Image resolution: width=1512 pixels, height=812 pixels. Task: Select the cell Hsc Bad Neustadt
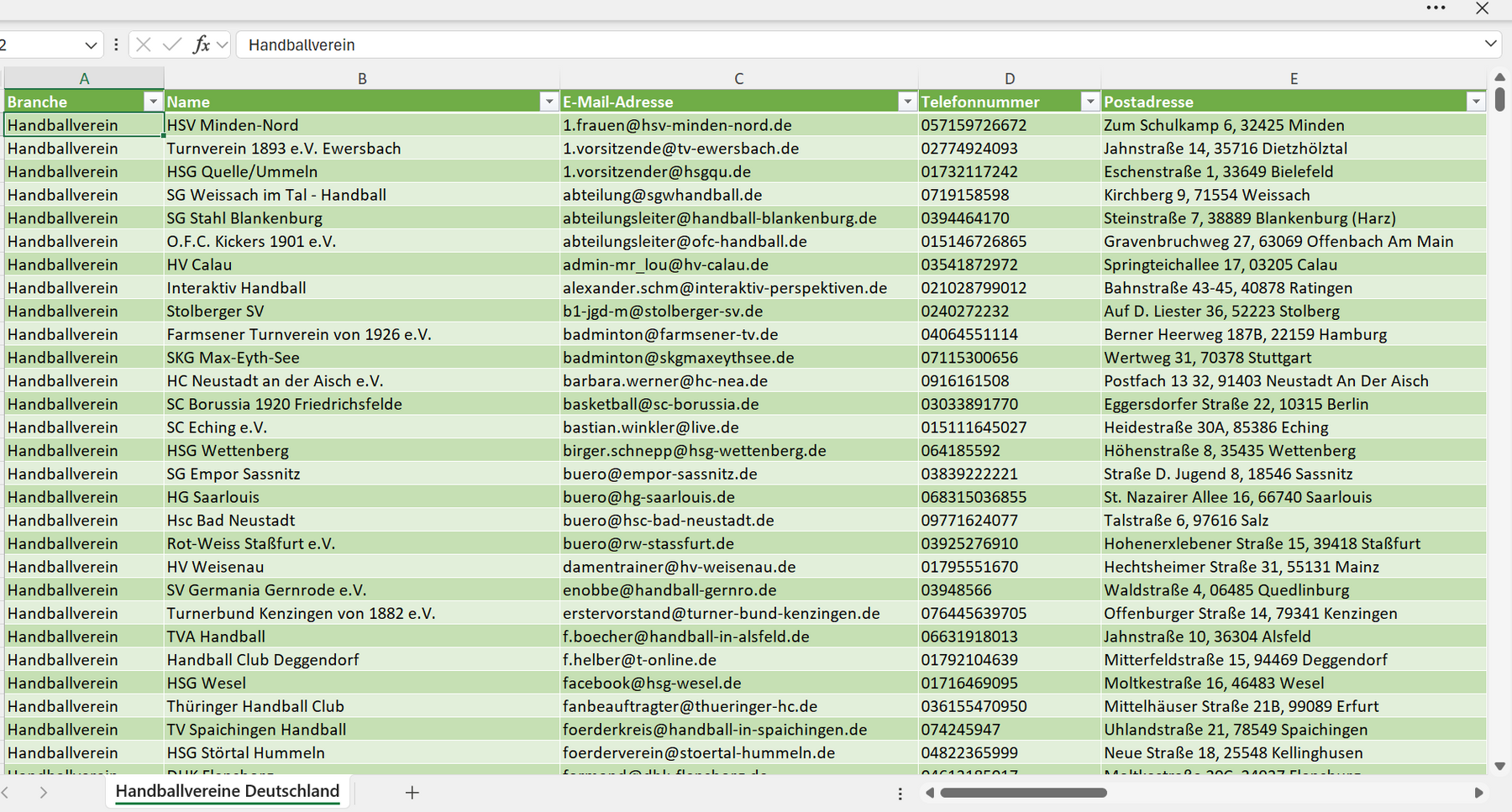pos(362,521)
